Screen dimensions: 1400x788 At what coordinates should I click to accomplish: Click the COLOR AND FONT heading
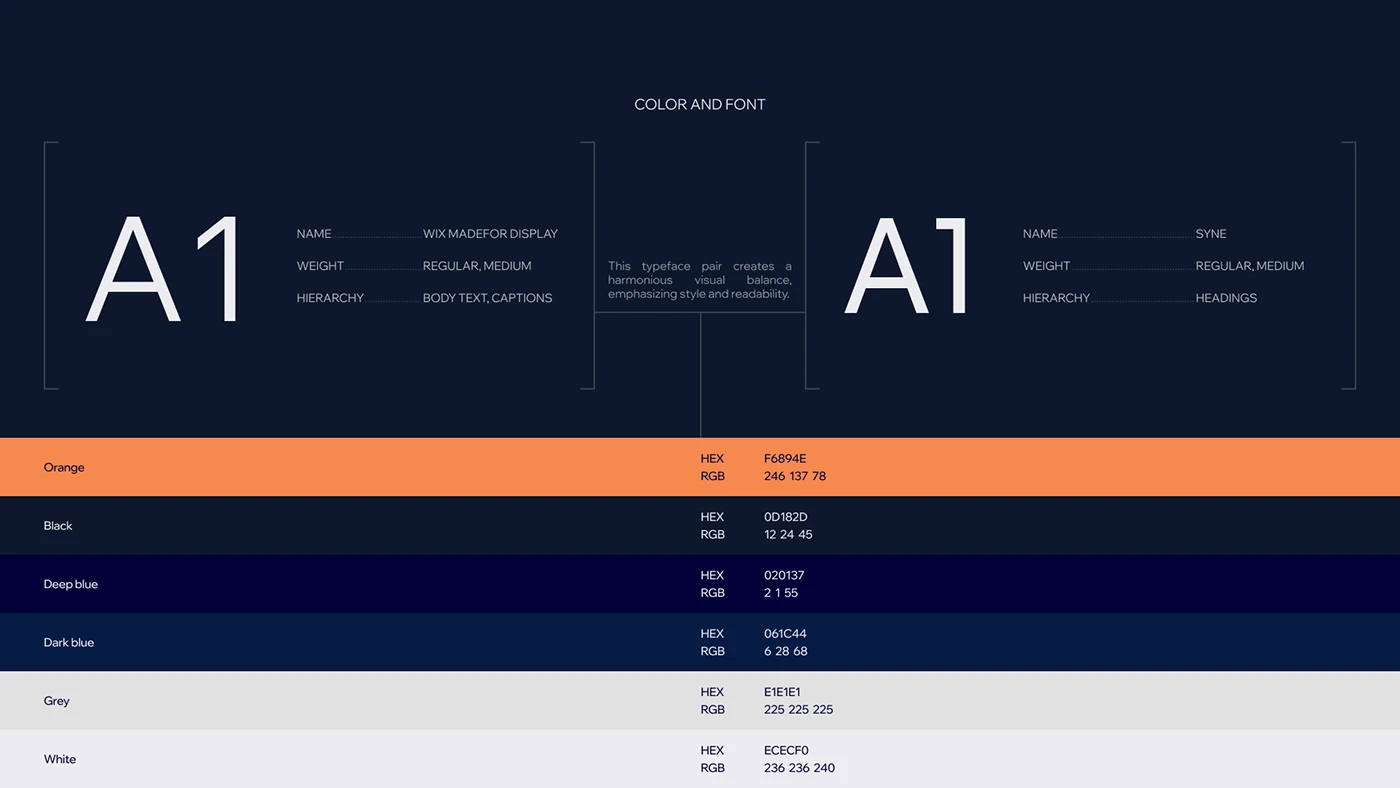699,104
